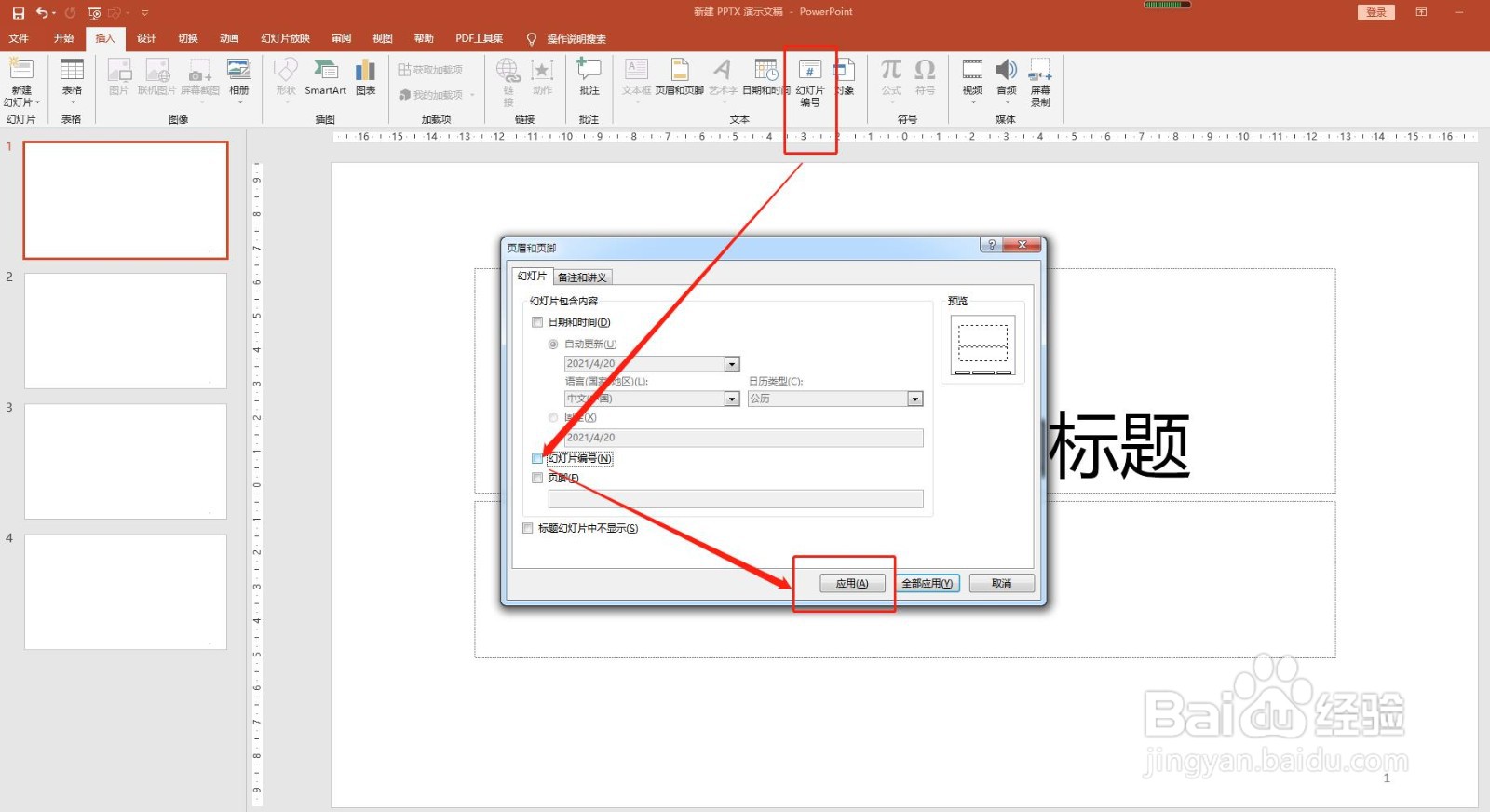
Task: Open the Slide Show ribbon tab
Action: point(285,38)
